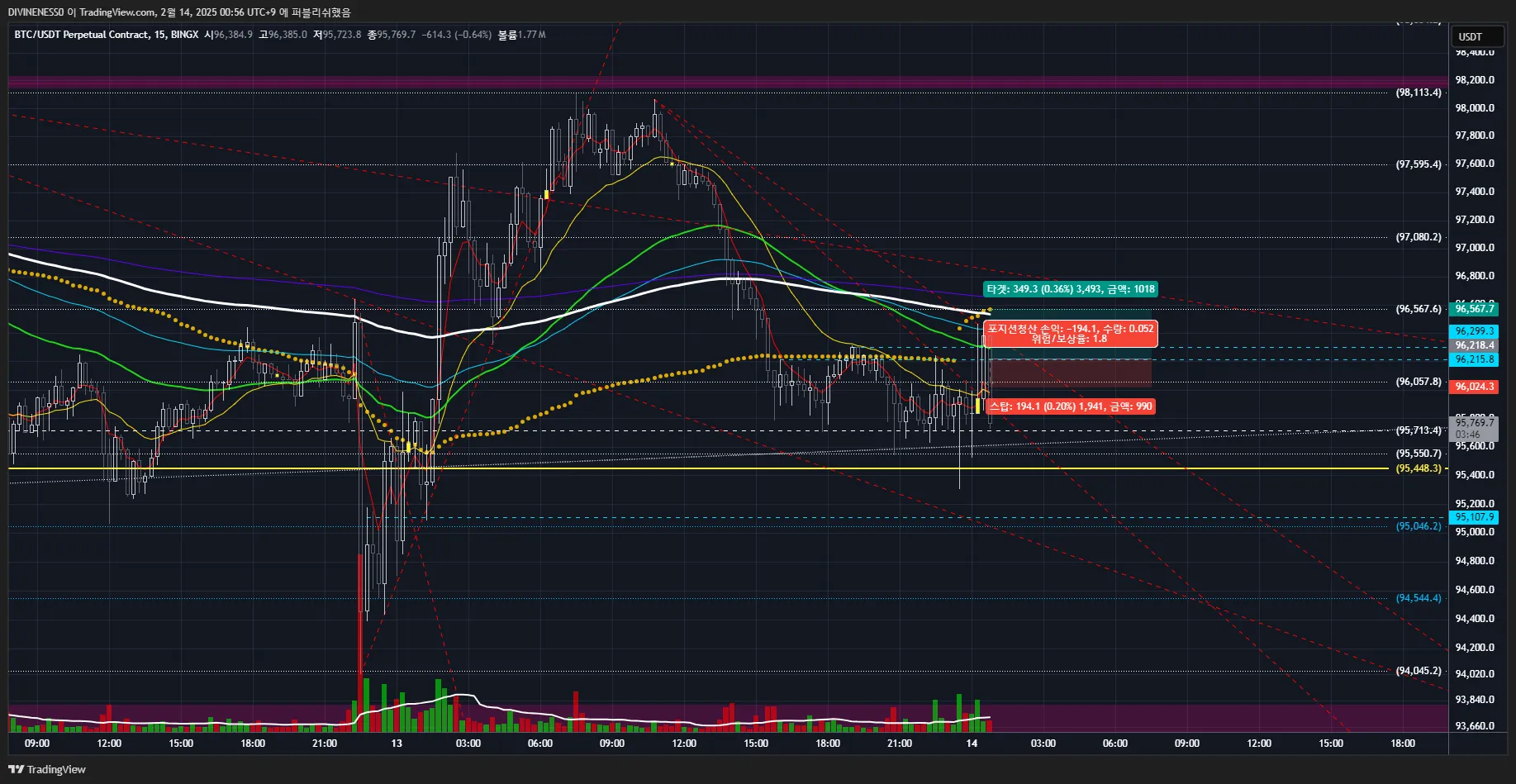Screen dimensions: 1516x784
Task: Open the USDT currency selector
Action: 1477,36
